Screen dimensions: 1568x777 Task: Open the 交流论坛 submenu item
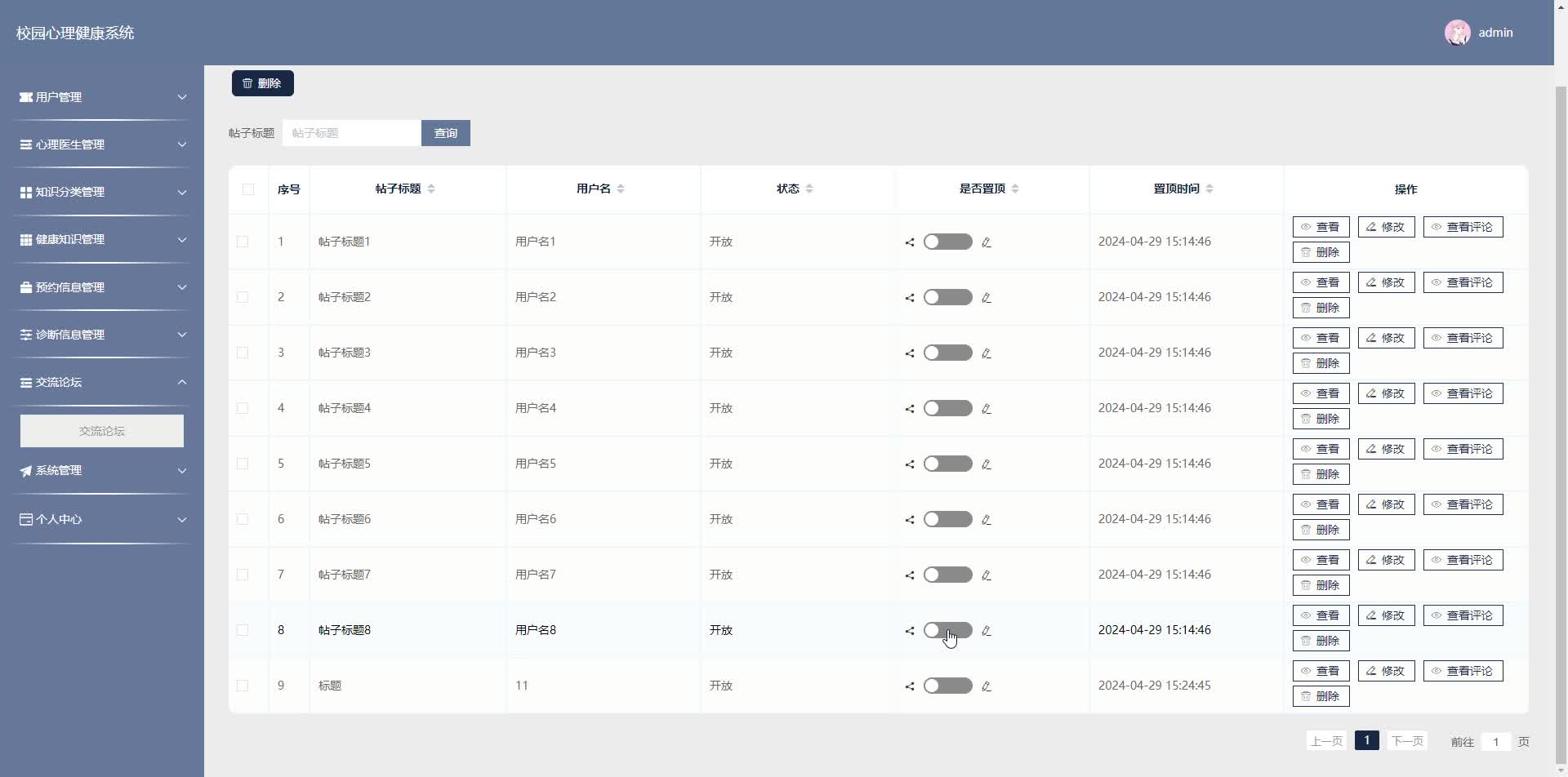click(102, 431)
